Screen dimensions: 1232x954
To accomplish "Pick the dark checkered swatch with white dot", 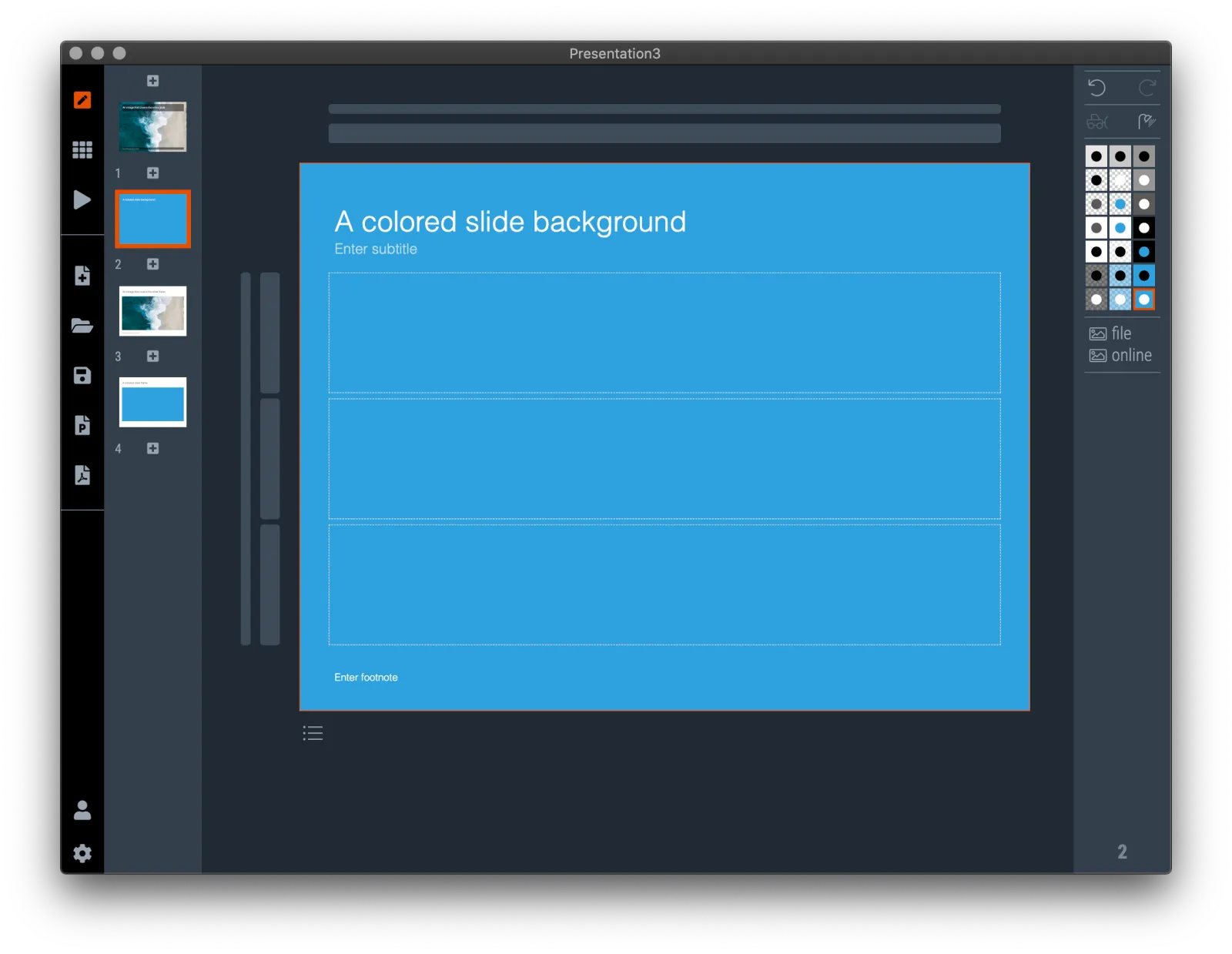I will point(1096,300).
